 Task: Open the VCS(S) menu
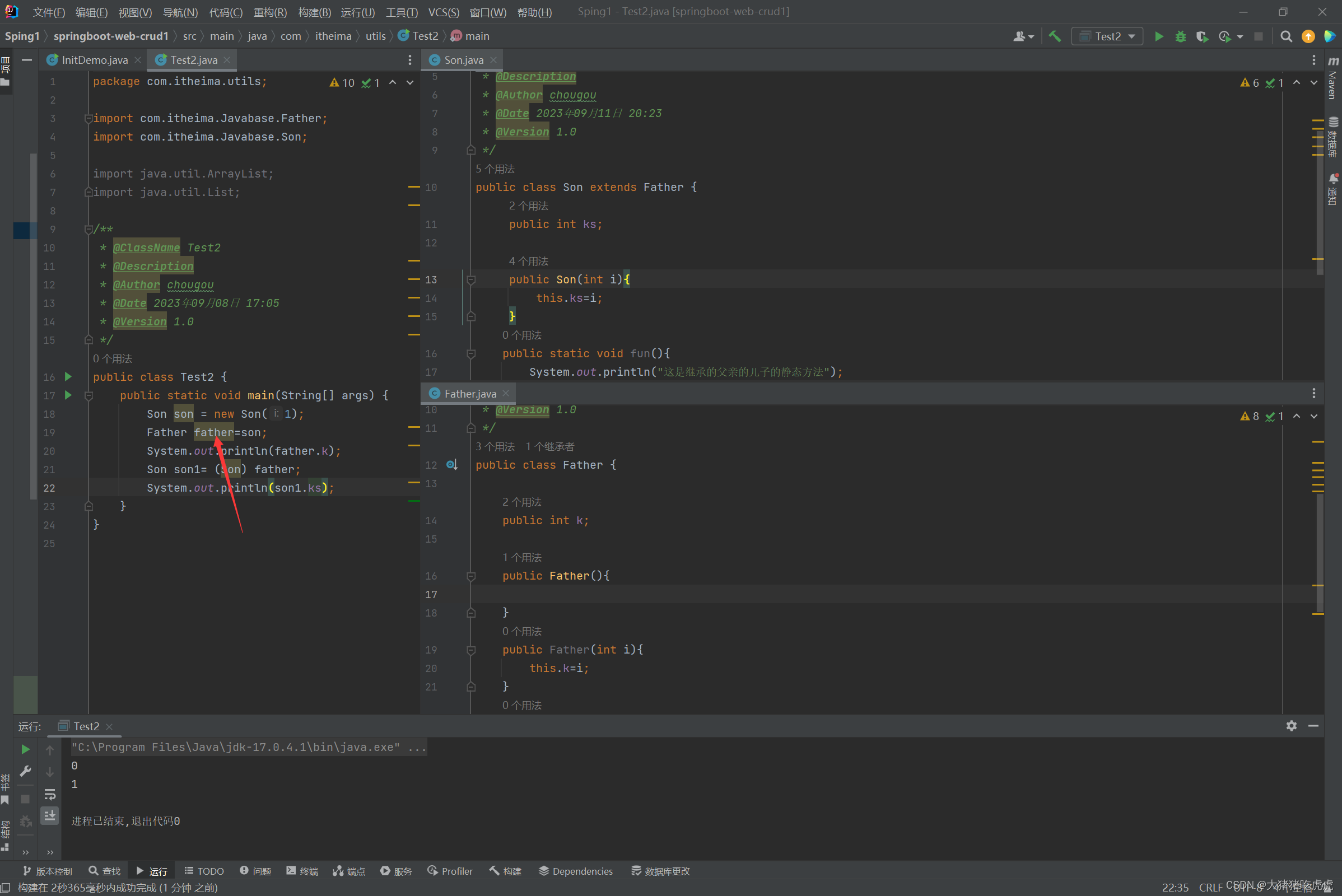tap(444, 12)
